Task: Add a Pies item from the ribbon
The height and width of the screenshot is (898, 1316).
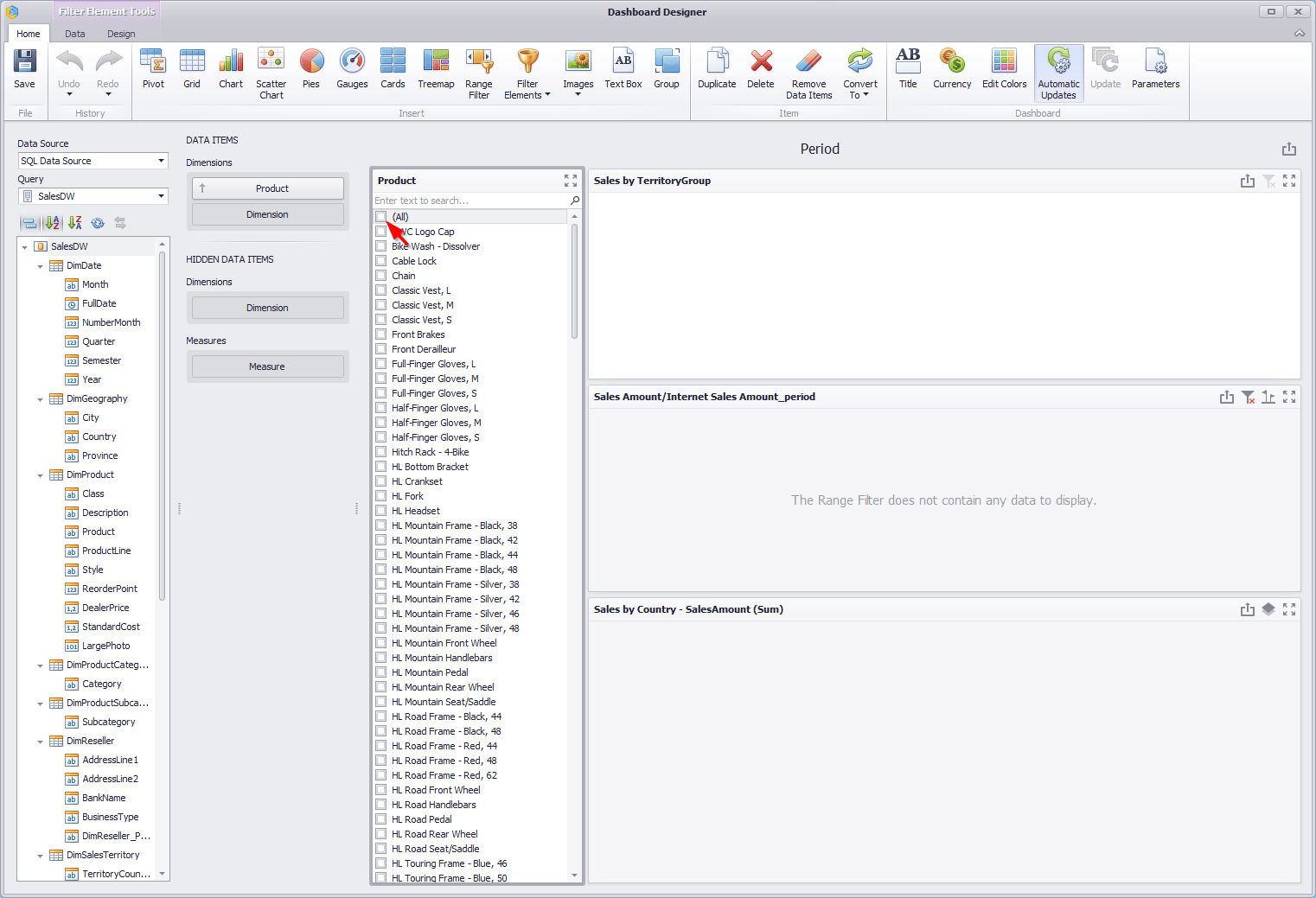Action: (x=311, y=69)
